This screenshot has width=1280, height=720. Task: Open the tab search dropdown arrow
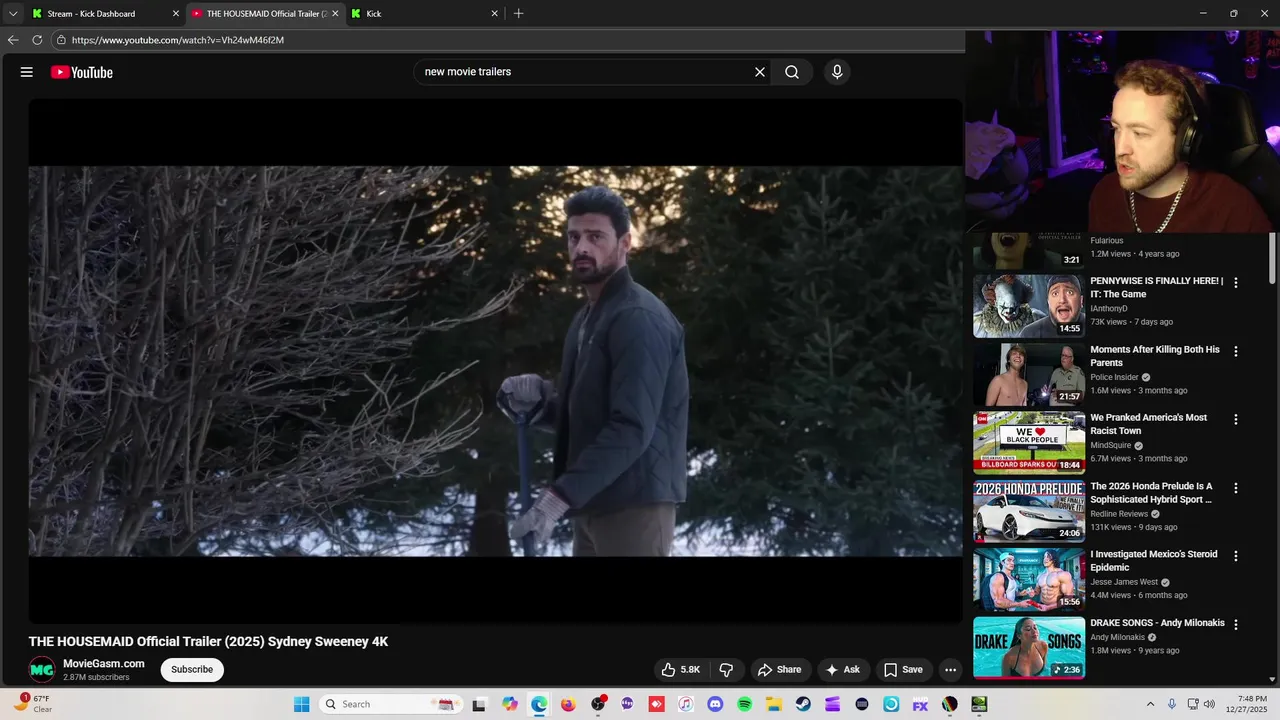(13, 14)
